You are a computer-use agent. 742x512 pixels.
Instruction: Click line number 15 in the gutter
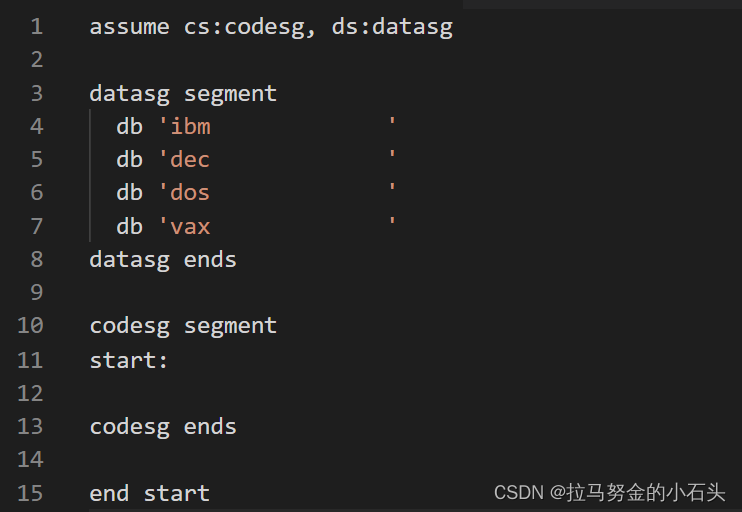point(30,493)
